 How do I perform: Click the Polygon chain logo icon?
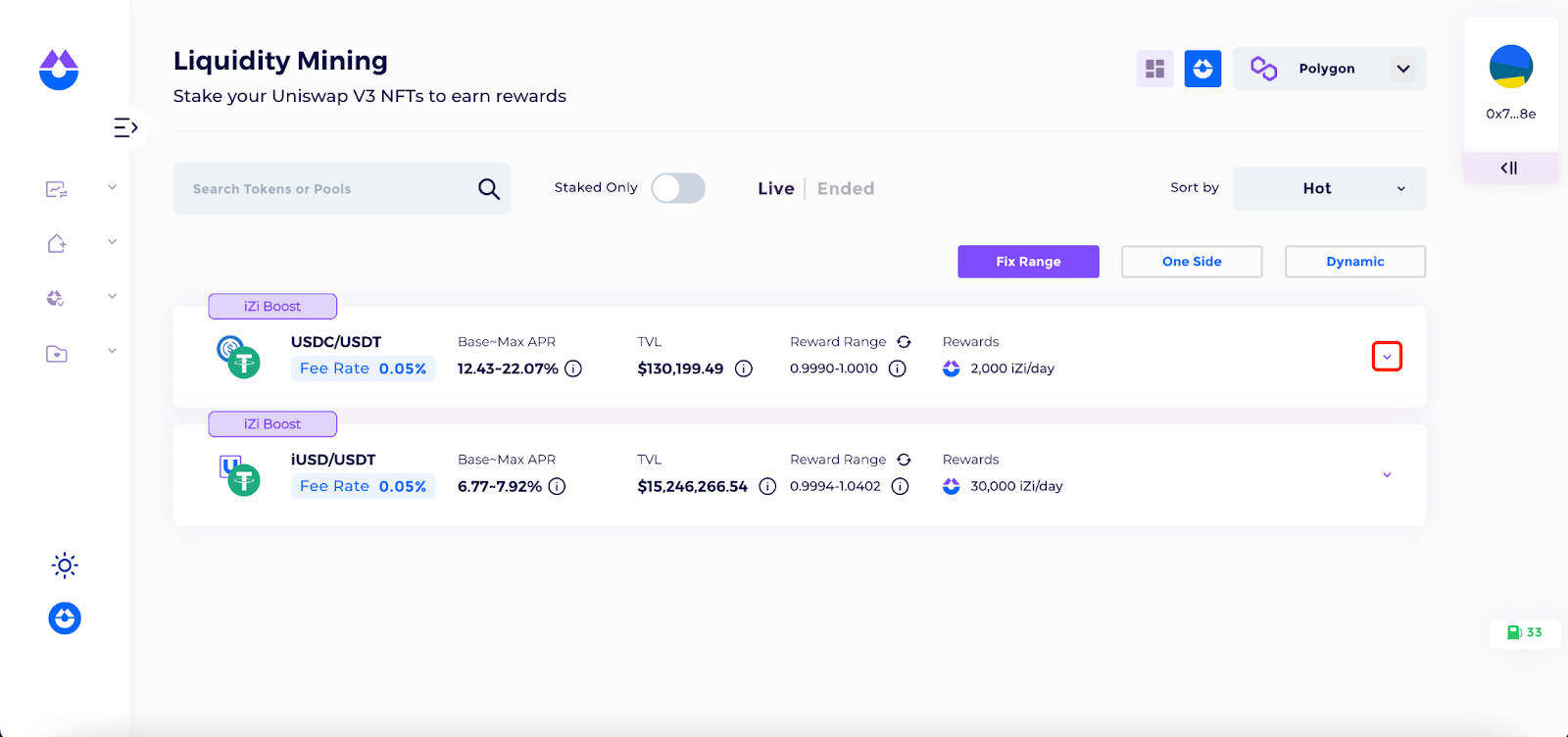tap(1263, 69)
